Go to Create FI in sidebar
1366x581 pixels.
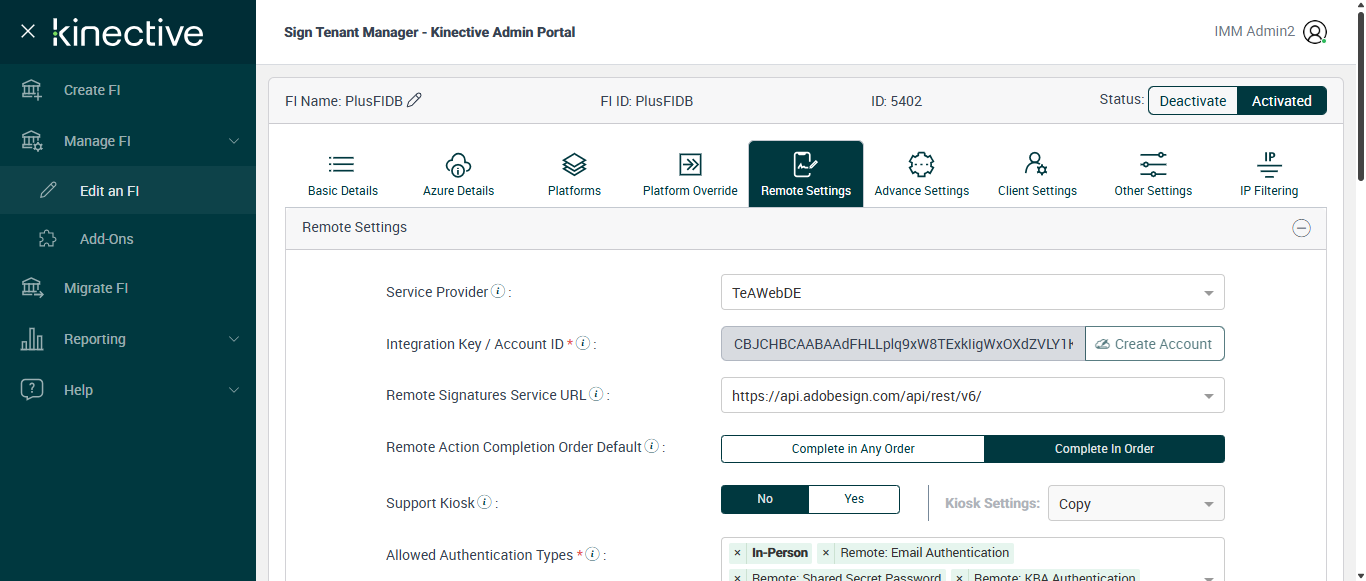(x=92, y=90)
